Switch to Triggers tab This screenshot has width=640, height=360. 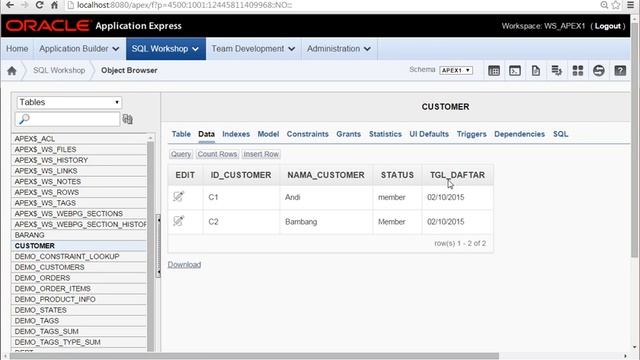click(471, 134)
